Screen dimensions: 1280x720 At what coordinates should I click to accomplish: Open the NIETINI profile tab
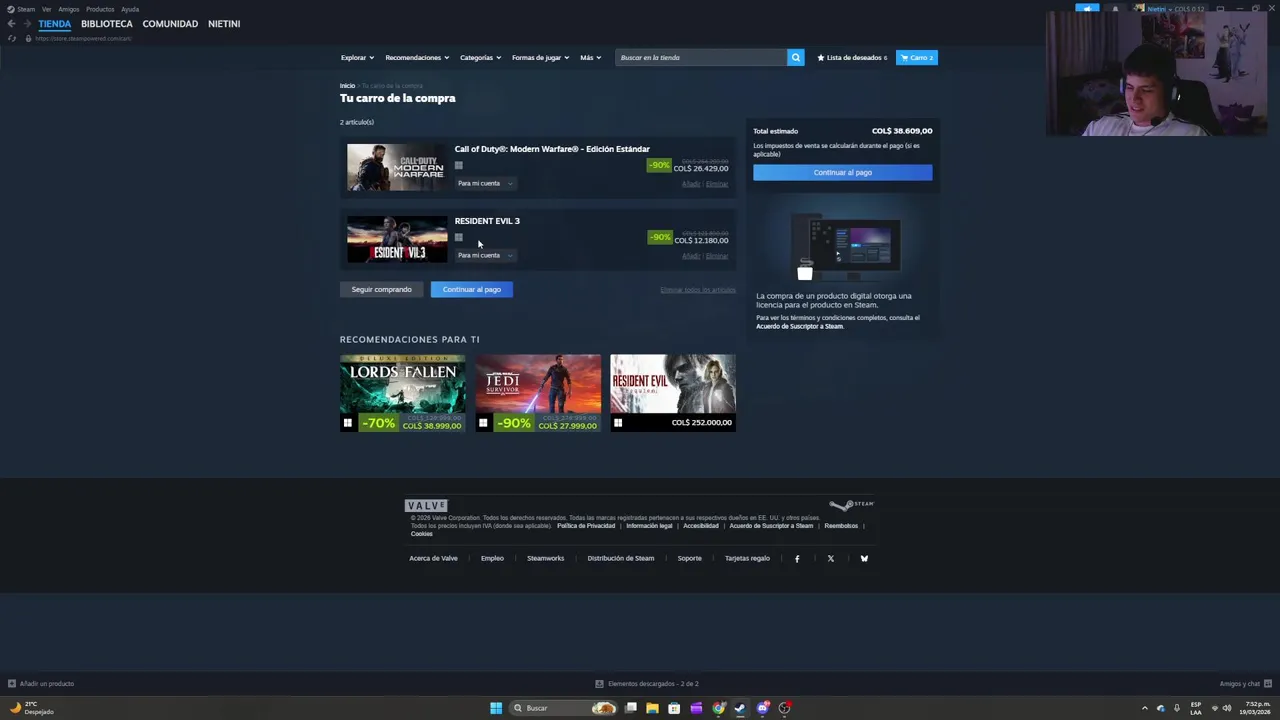click(x=224, y=24)
